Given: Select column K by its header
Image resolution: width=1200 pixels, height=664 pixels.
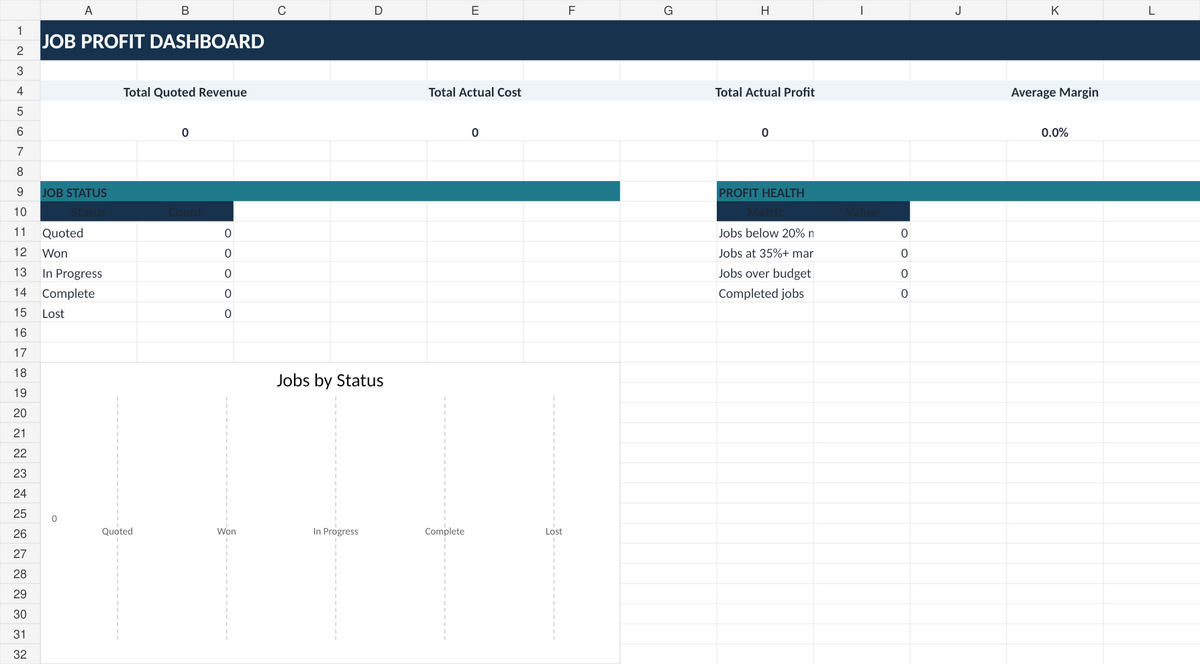Looking at the screenshot, I should coord(1055,10).
